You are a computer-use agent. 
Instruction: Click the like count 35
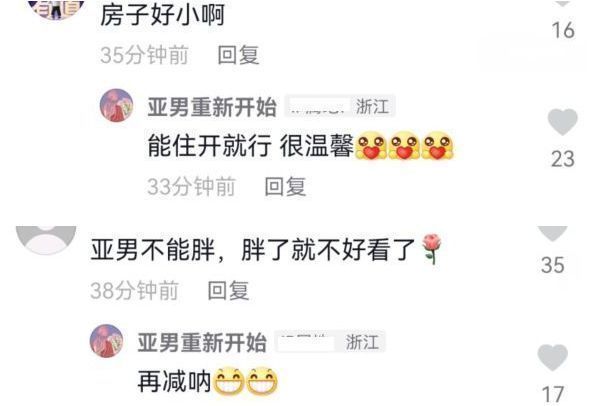click(x=553, y=265)
